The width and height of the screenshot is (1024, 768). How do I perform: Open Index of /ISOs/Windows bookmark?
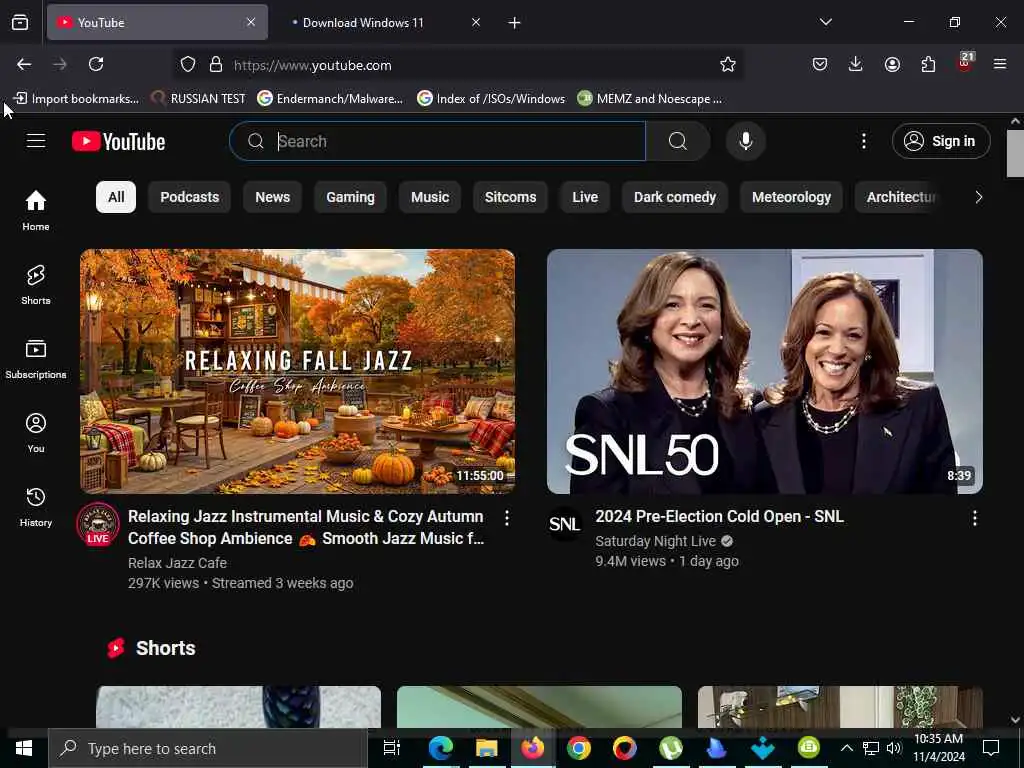[x=491, y=99]
